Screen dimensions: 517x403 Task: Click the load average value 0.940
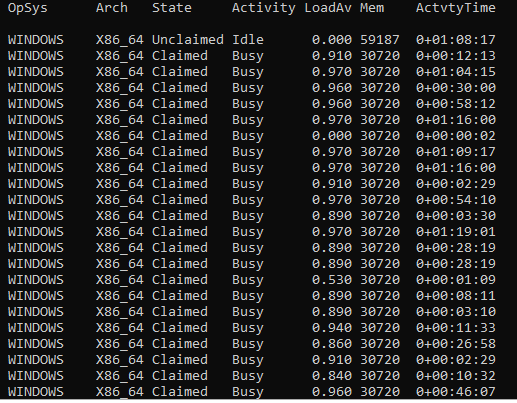pos(332,328)
